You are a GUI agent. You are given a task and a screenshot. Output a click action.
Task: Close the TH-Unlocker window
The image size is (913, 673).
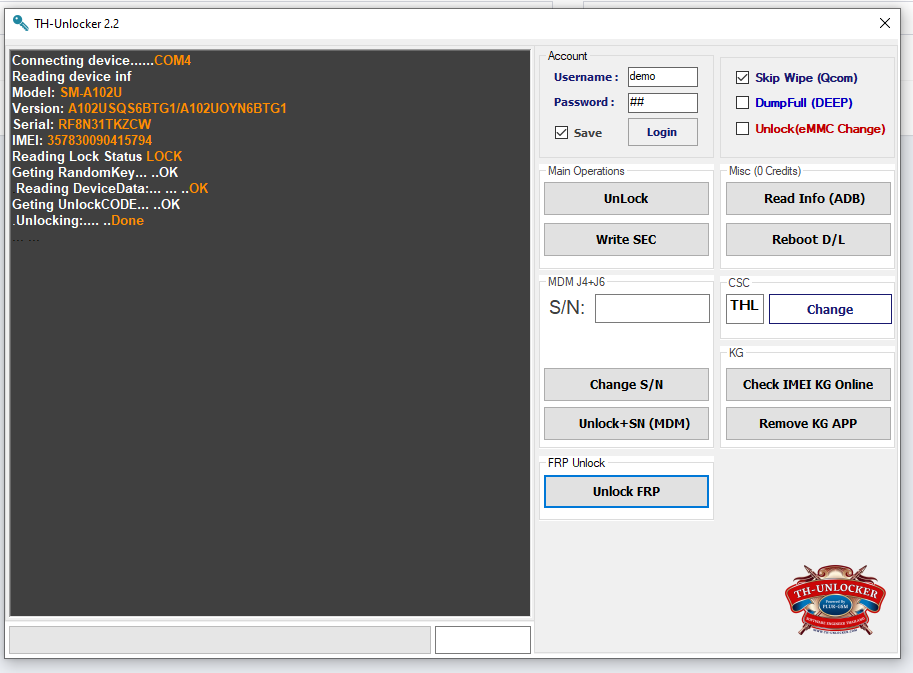tap(884, 23)
